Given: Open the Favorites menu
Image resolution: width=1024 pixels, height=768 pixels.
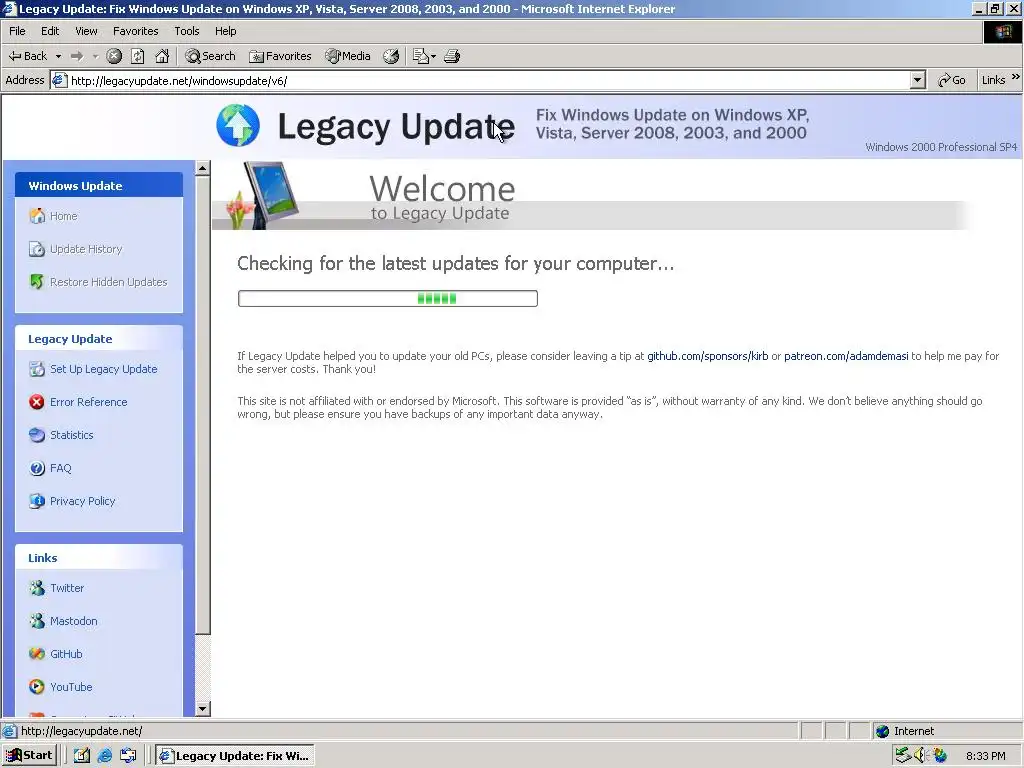Looking at the screenshot, I should tap(136, 31).
